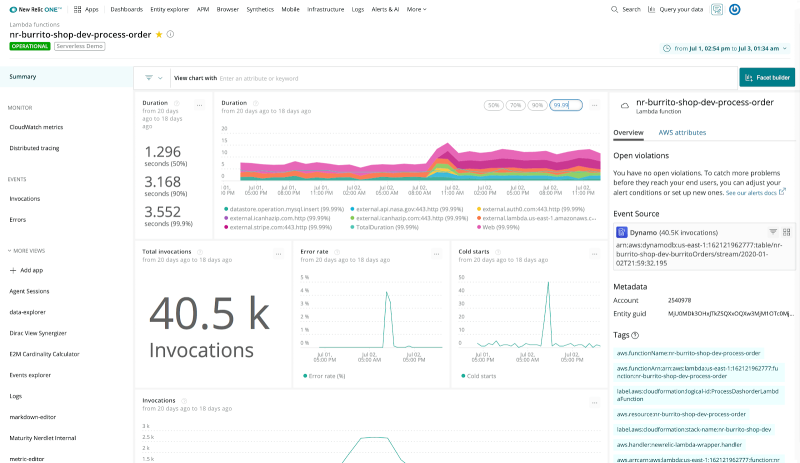Click info icon beside Cold starts title
This screenshot has width=800, height=463.
coord(498,252)
